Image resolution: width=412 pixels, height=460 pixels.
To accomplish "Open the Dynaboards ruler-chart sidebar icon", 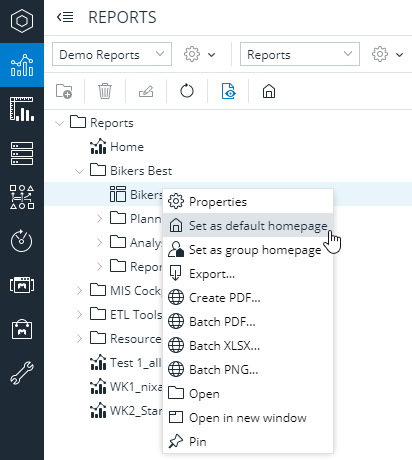I will coord(22,109).
